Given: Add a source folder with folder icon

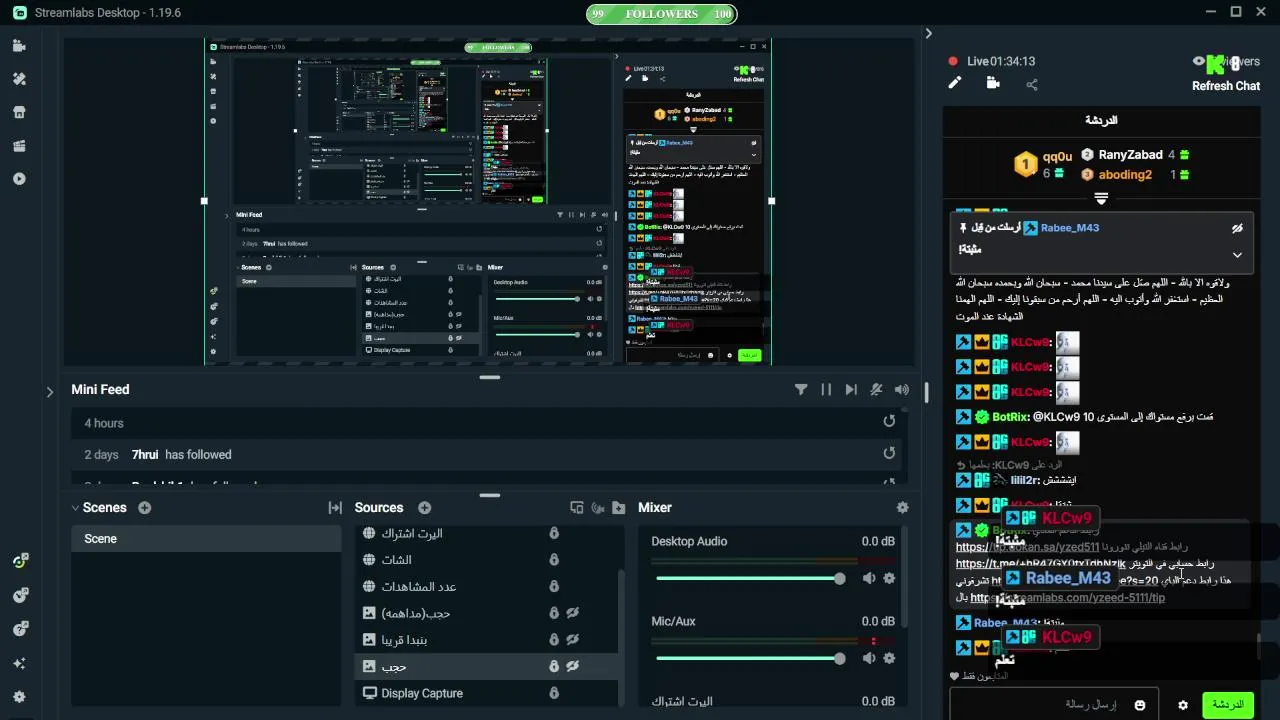Looking at the screenshot, I should [x=619, y=508].
